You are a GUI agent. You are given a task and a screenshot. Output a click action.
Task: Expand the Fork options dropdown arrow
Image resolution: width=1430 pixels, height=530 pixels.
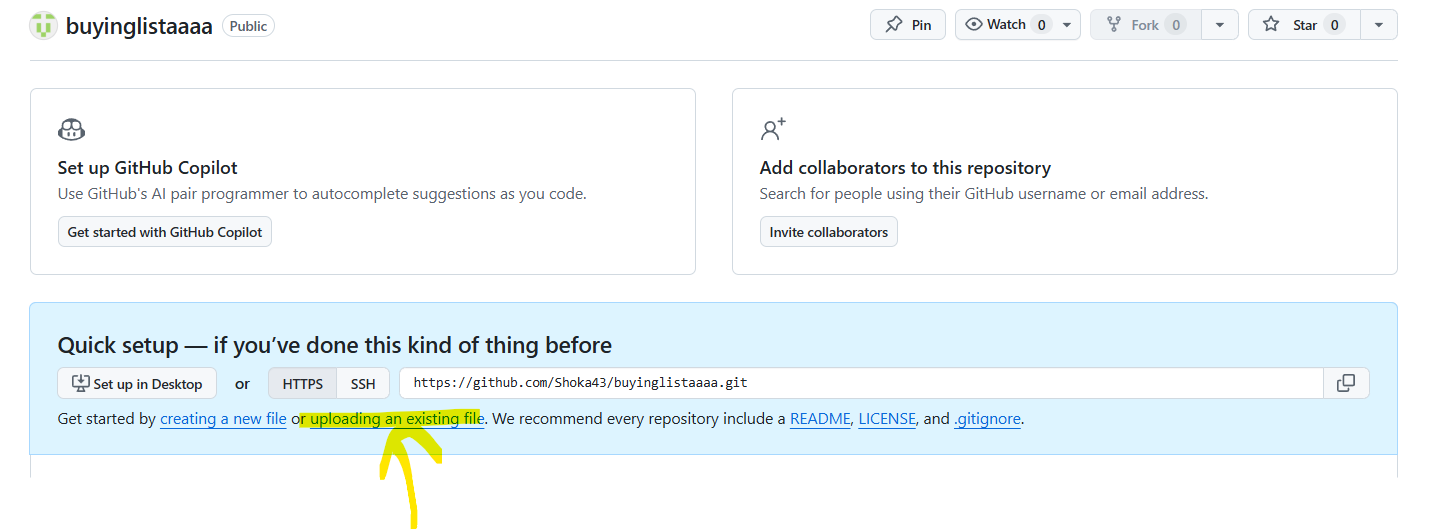tap(1219, 25)
